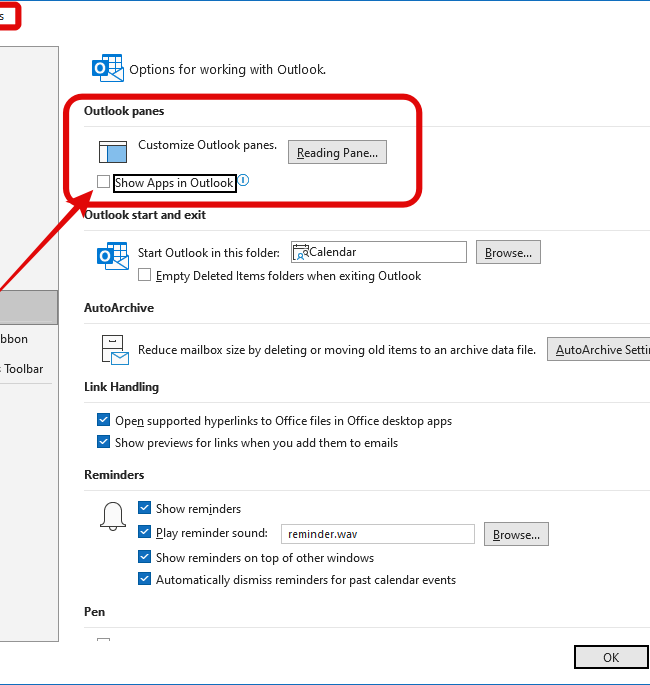Uncheck Show reminders on top of other windows
The height and width of the screenshot is (685, 650).
[x=145, y=557]
